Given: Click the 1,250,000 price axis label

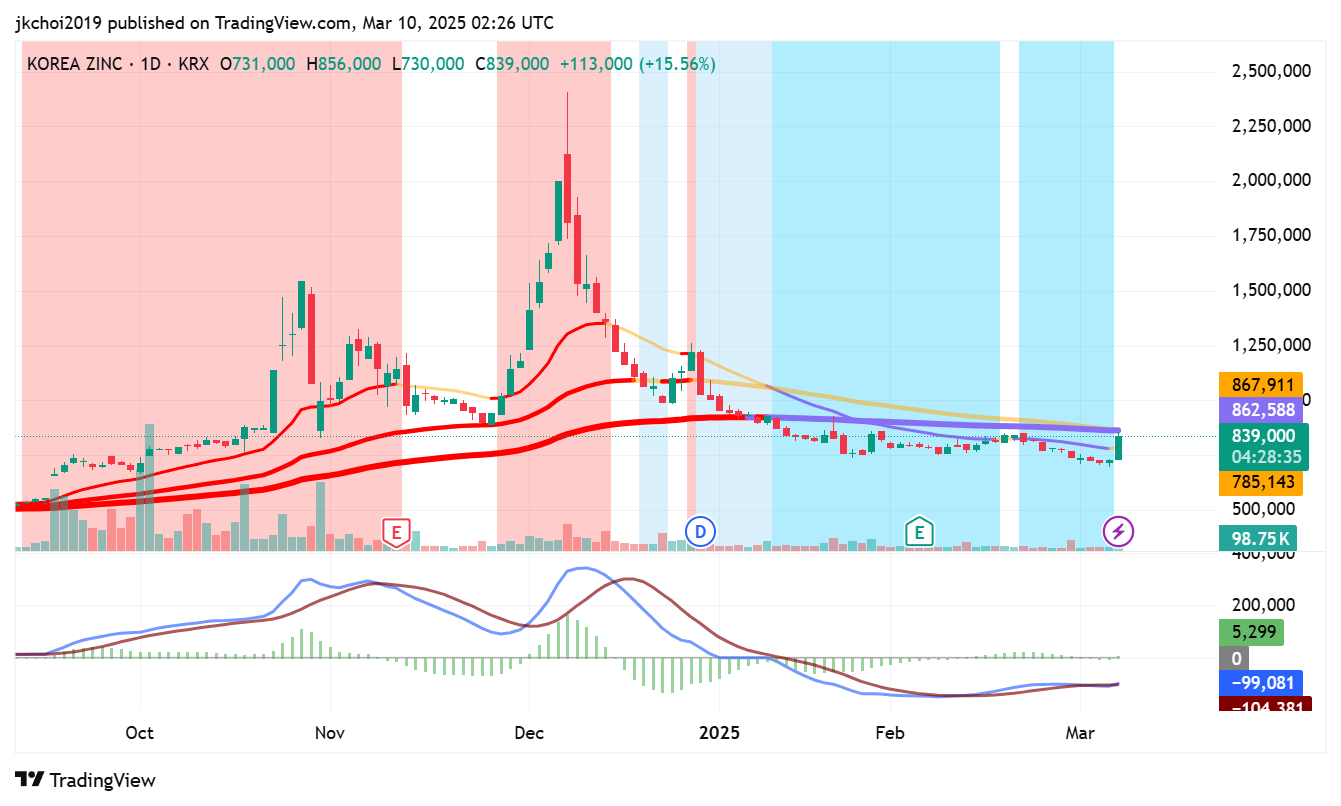Looking at the screenshot, I should pos(1271,345).
